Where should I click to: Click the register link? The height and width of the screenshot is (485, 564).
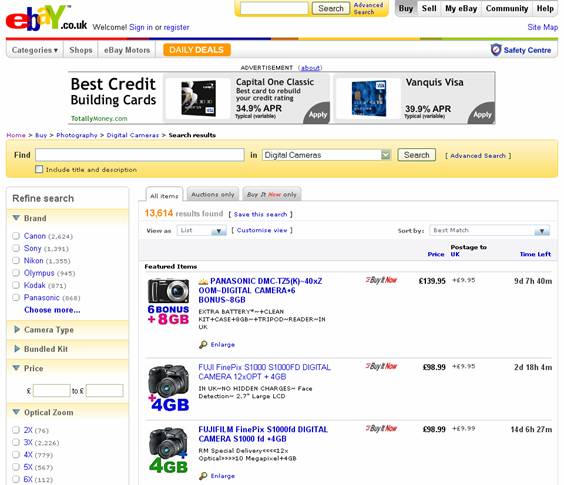176,27
